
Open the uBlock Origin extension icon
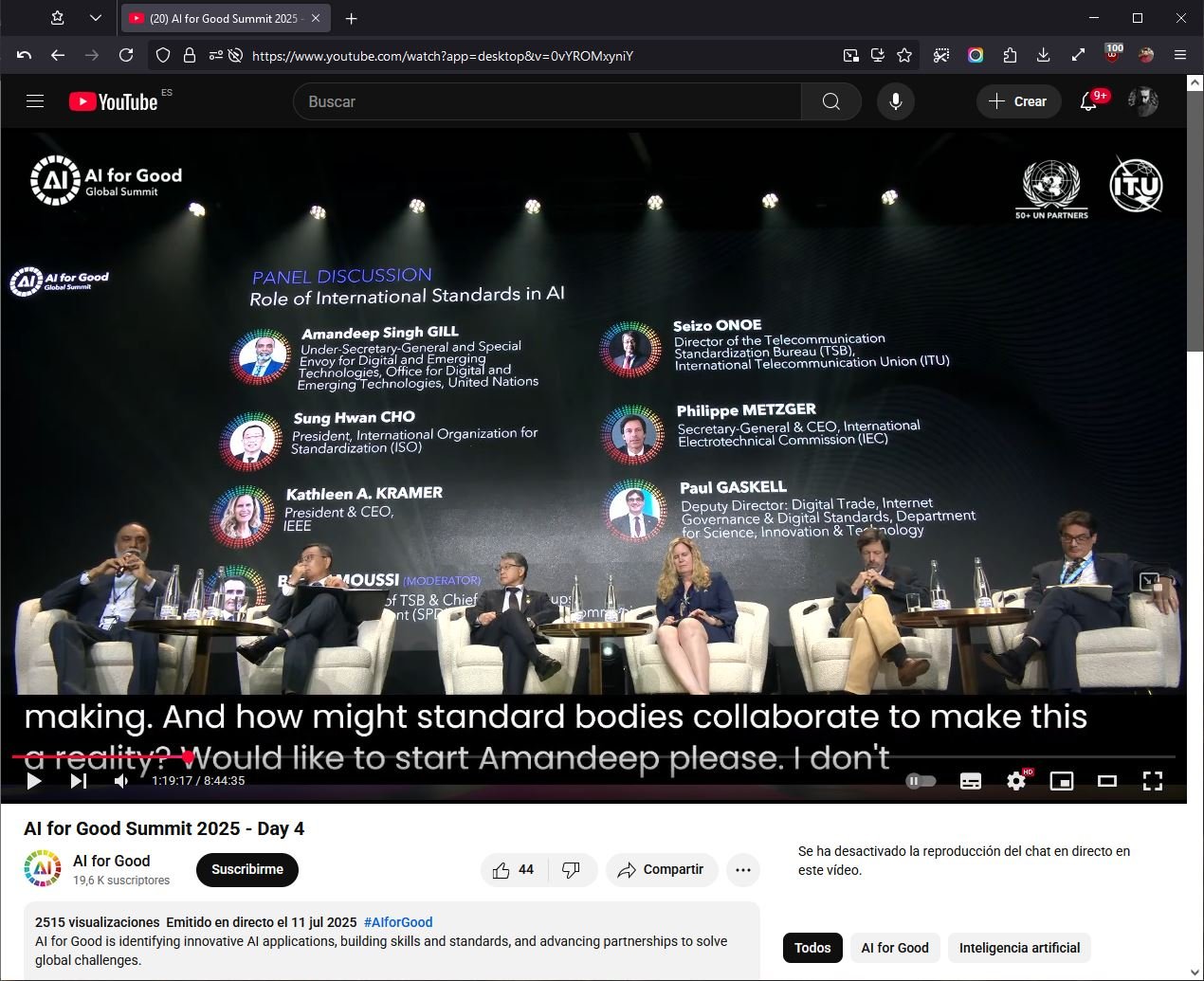pyautogui.click(x=1113, y=54)
